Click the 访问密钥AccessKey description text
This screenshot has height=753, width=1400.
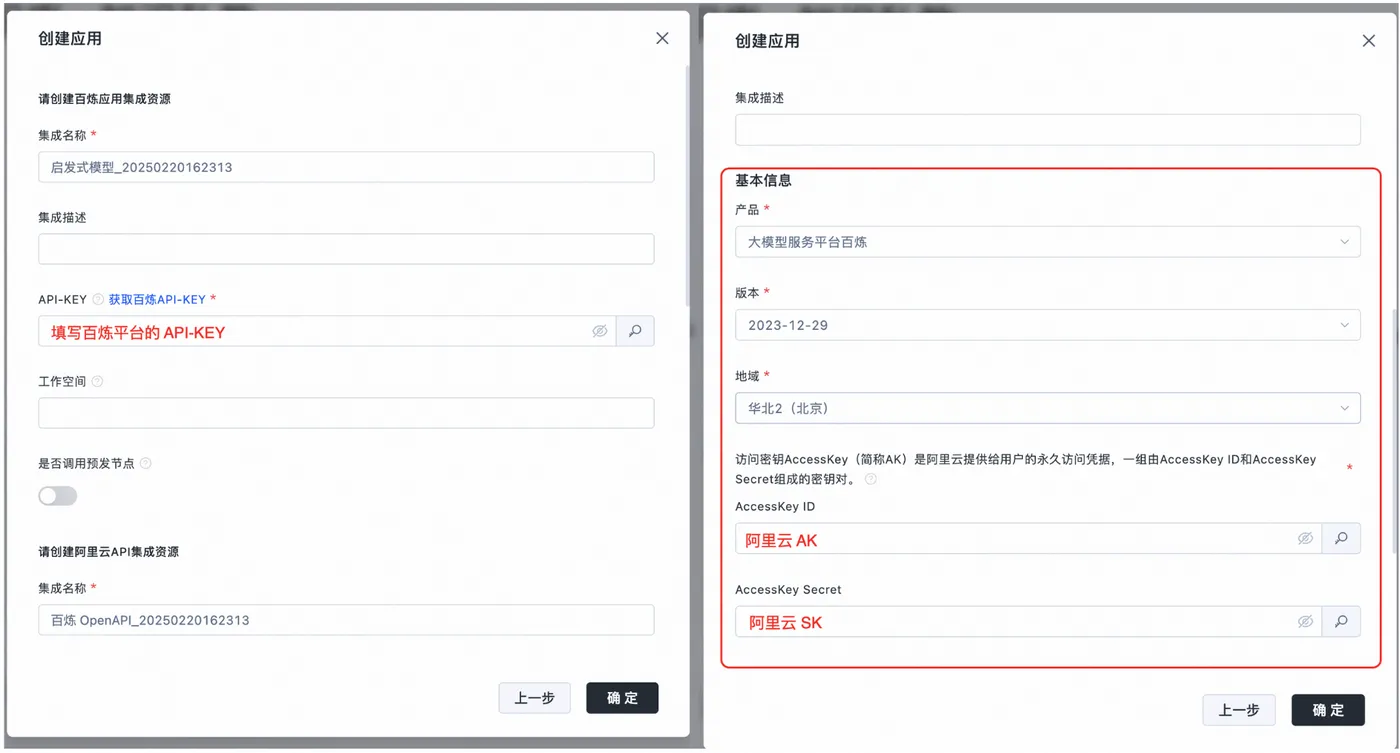click(x=1026, y=469)
